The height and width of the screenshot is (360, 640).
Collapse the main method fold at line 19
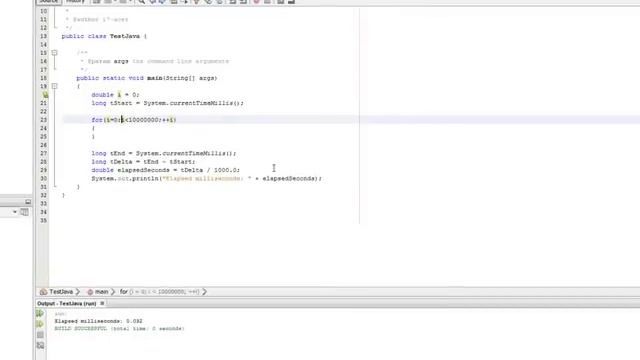tap(54, 86)
